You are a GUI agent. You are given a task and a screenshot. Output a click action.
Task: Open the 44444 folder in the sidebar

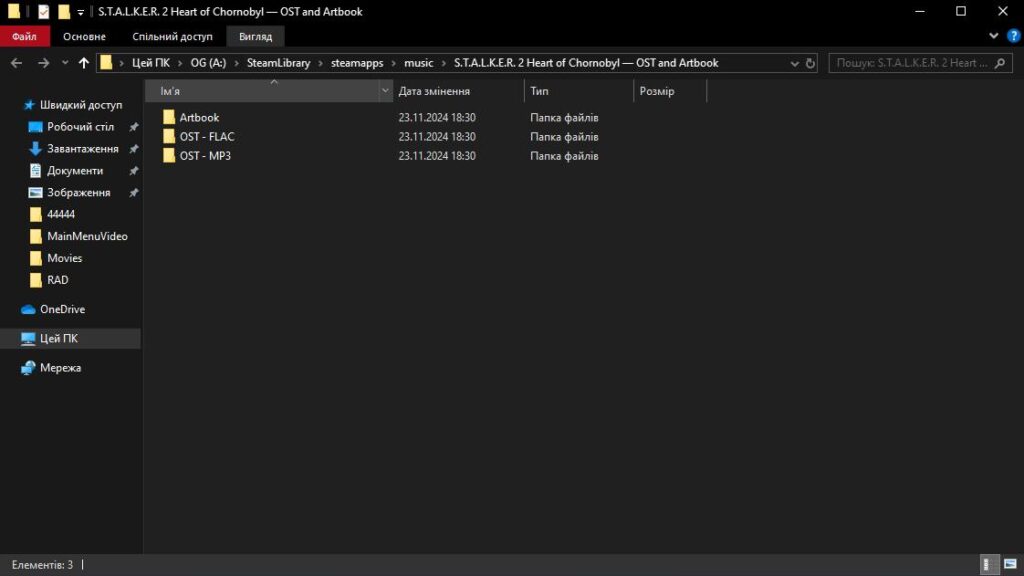pyautogui.click(x=61, y=214)
